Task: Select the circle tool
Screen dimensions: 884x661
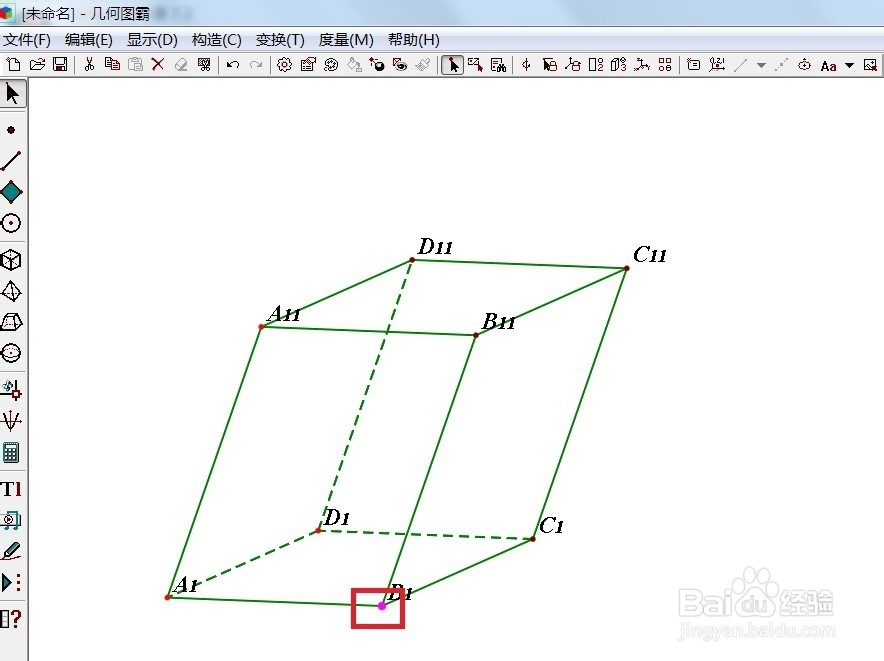Action: tap(11, 223)
